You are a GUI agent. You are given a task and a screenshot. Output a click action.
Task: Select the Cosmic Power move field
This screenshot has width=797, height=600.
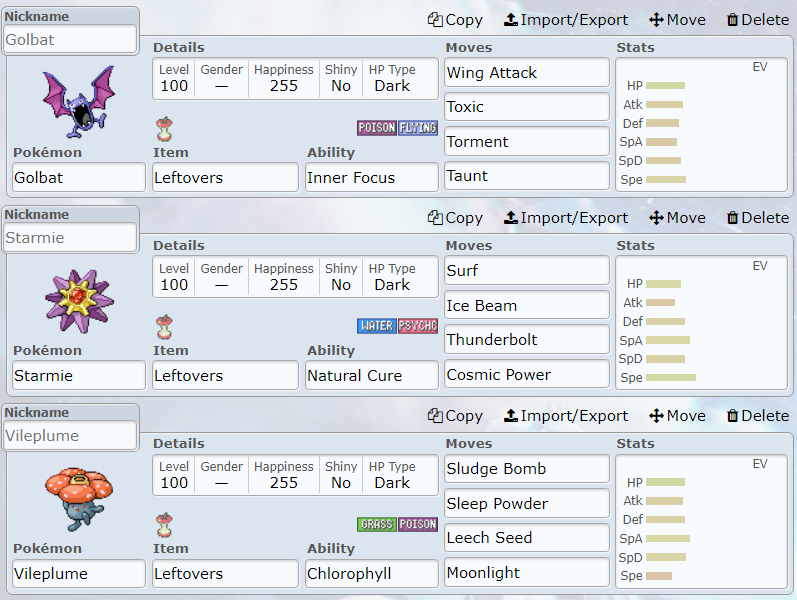[527, 374]
